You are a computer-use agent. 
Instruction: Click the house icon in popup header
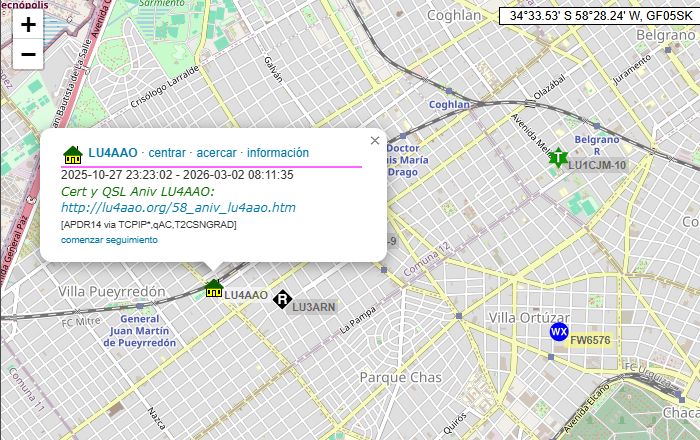point(73,154)
